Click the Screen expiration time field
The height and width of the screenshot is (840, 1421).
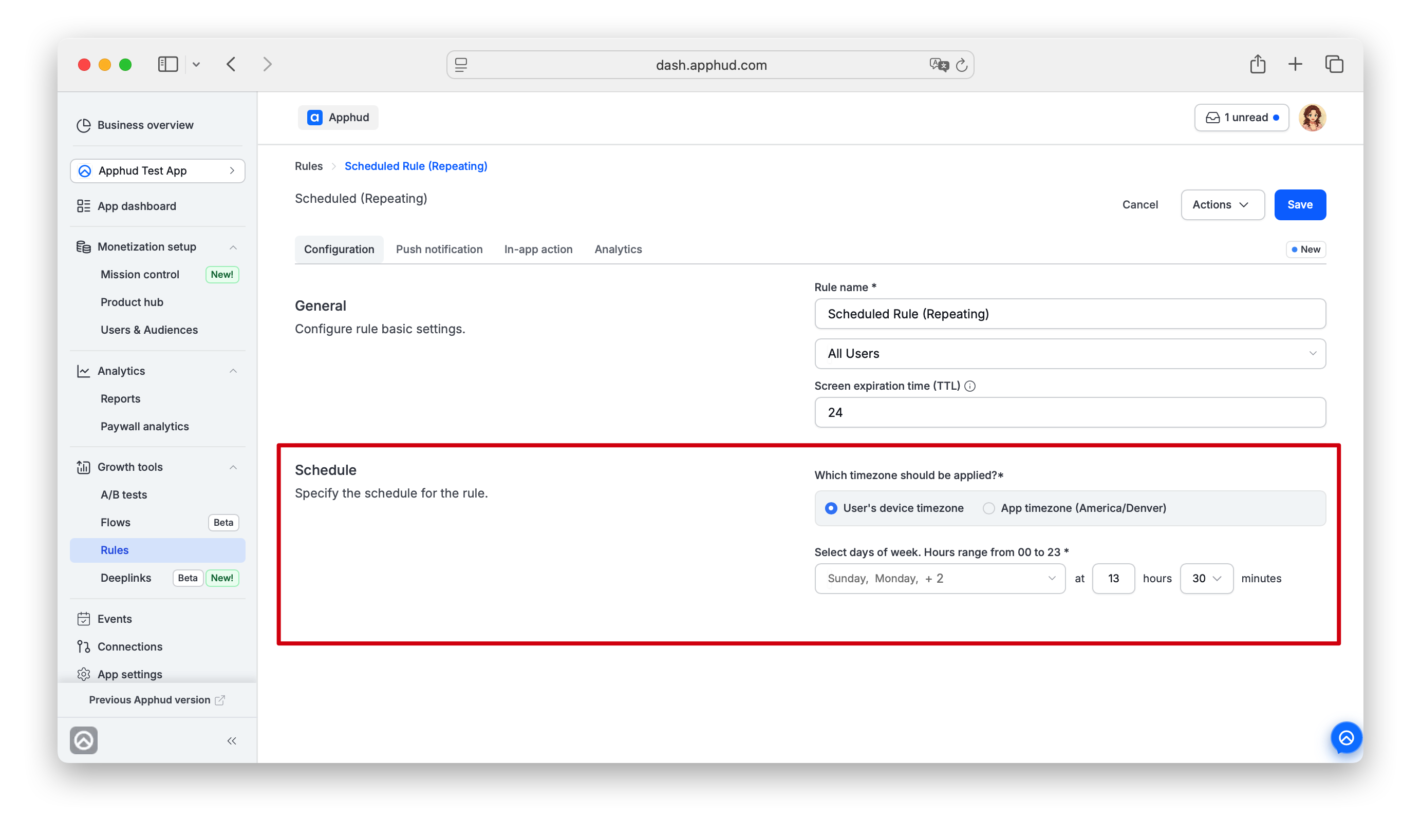[1070, 412]
